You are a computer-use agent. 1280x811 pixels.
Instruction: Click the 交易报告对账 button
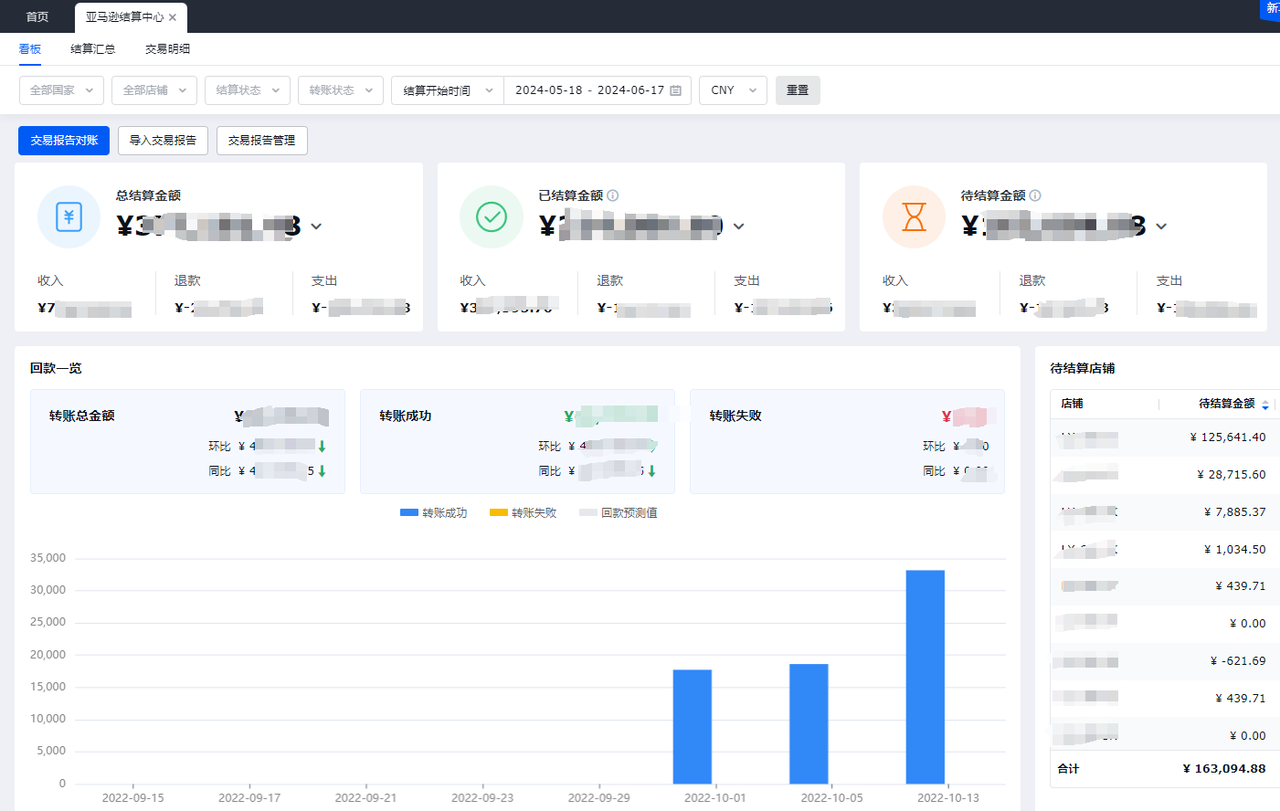(64, 140)
